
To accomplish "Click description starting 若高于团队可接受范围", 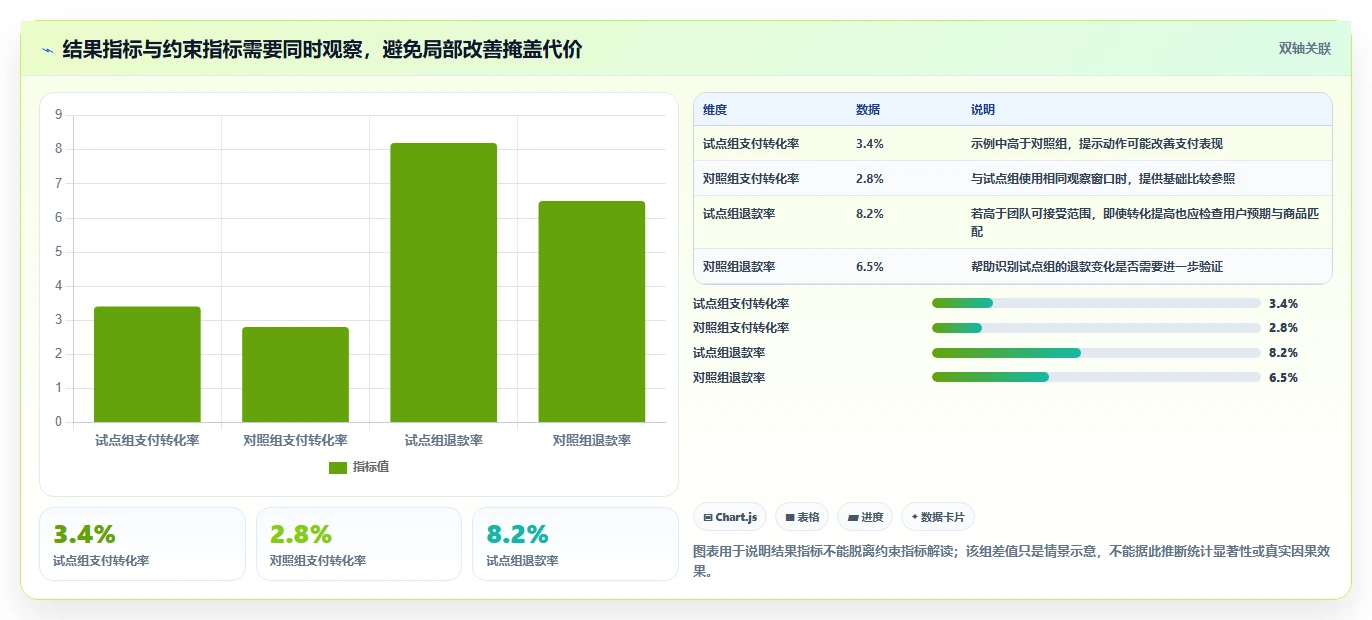I will pos(1144,223).
